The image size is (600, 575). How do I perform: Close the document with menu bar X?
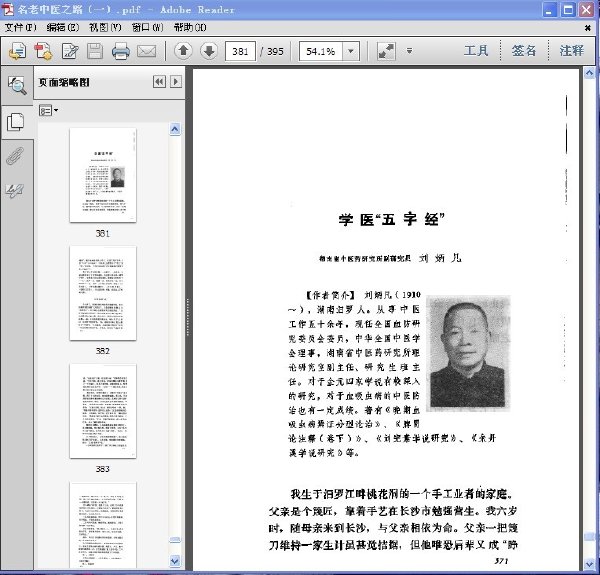(588, 28)
